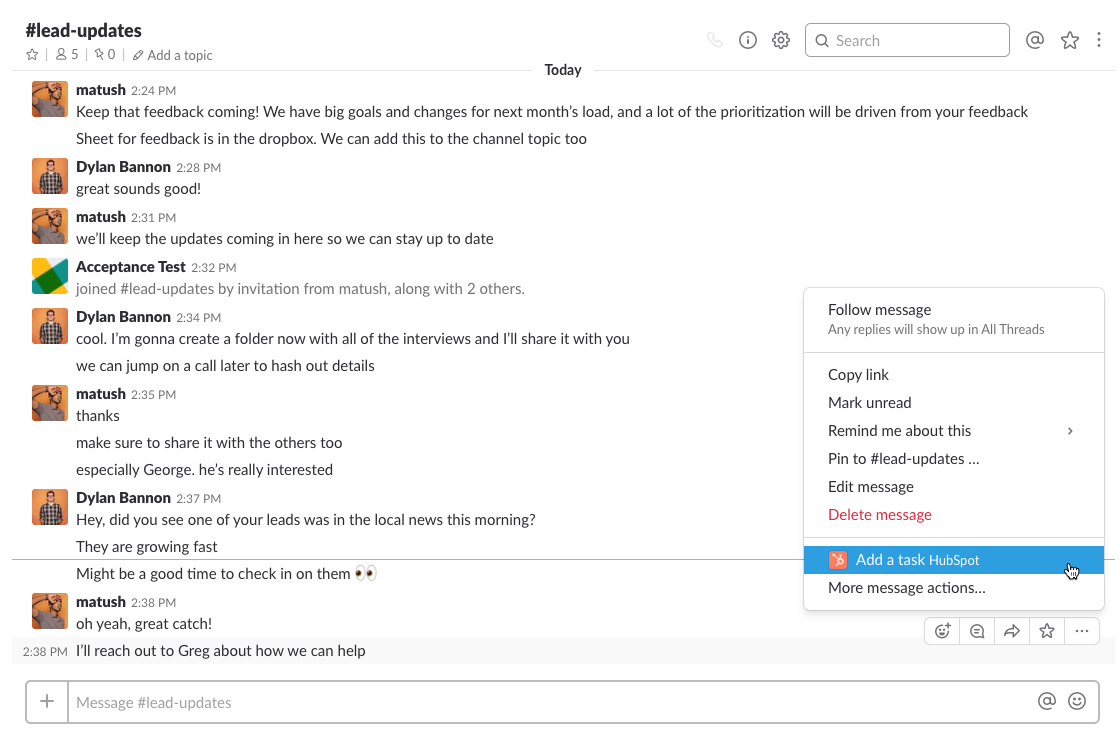The image size is (1120, 746).
Task: Click matush avatar on 2:24 PM message
Action: click(50, 99)
